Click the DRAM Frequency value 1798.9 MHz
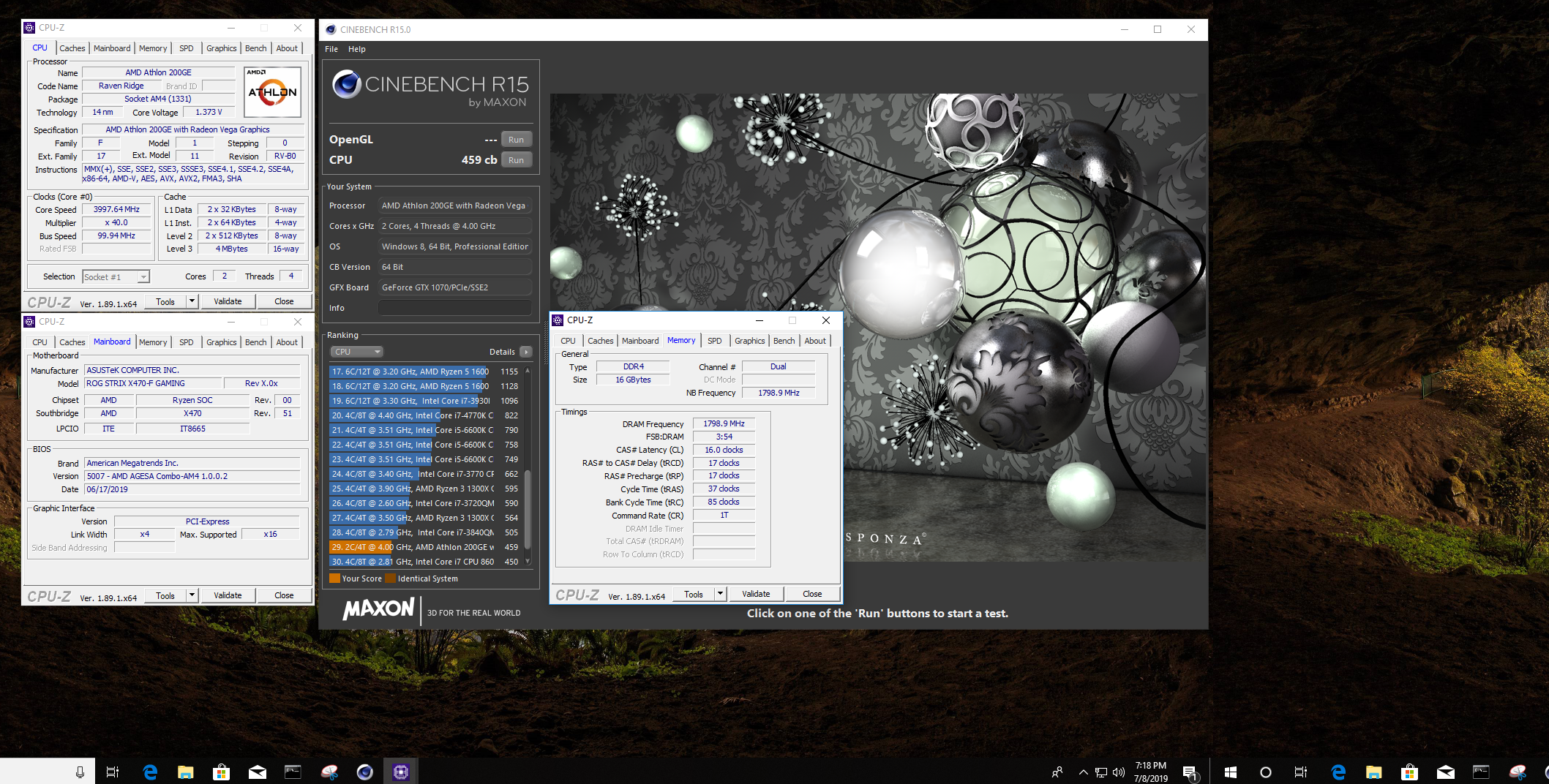1549x784 pixels. [x=724, y=423]
